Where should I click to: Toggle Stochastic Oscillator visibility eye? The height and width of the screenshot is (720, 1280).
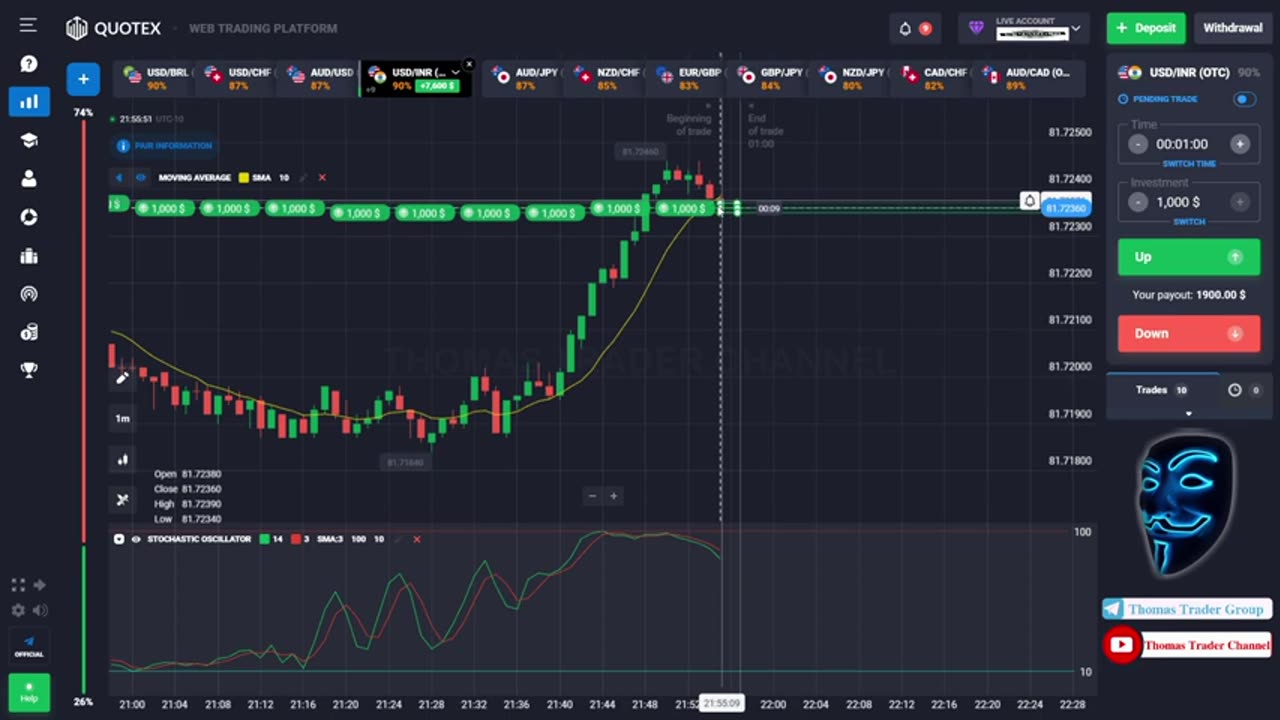pyautogui.click(x=136, y=539)
